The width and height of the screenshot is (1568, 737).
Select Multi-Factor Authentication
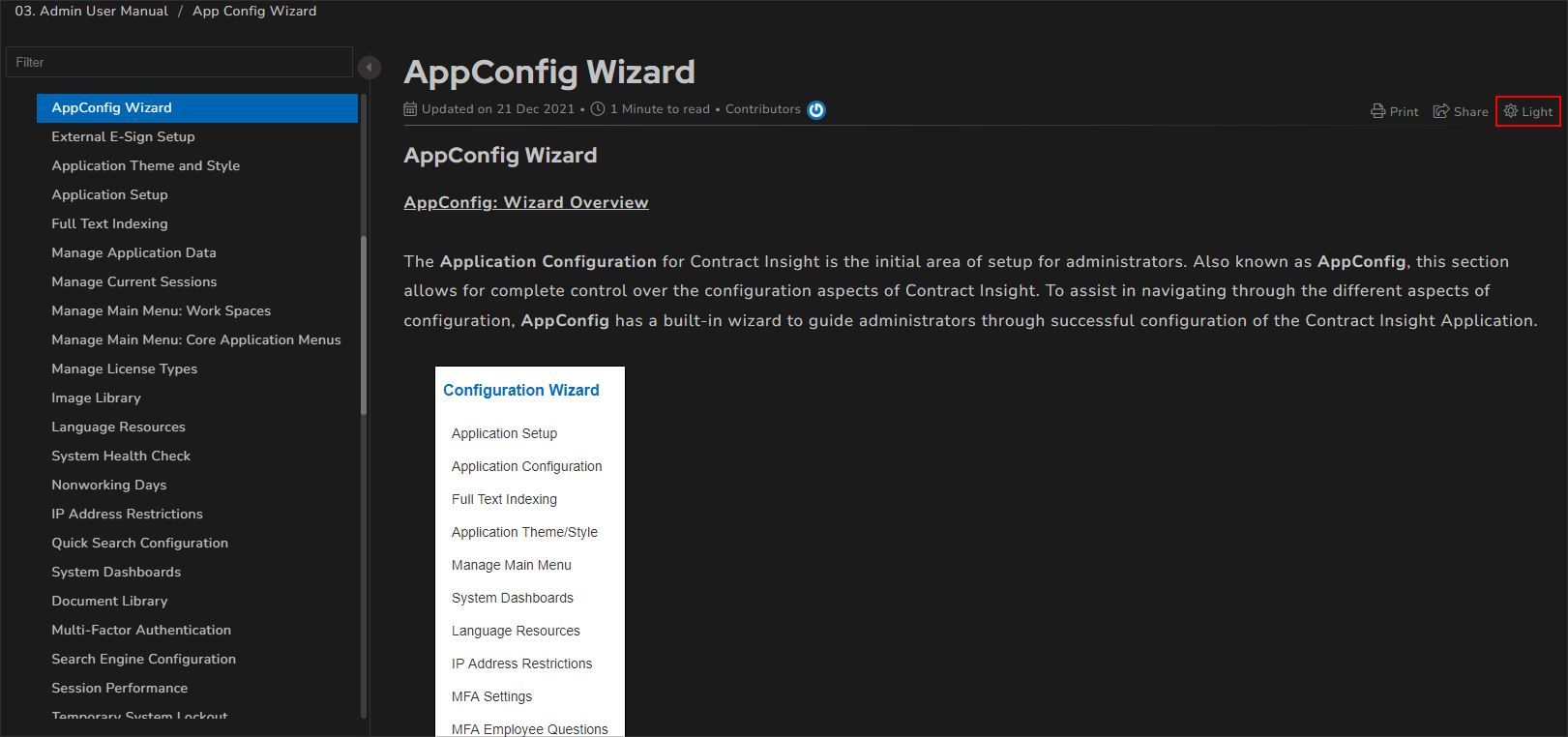click(x=141, y=630)
